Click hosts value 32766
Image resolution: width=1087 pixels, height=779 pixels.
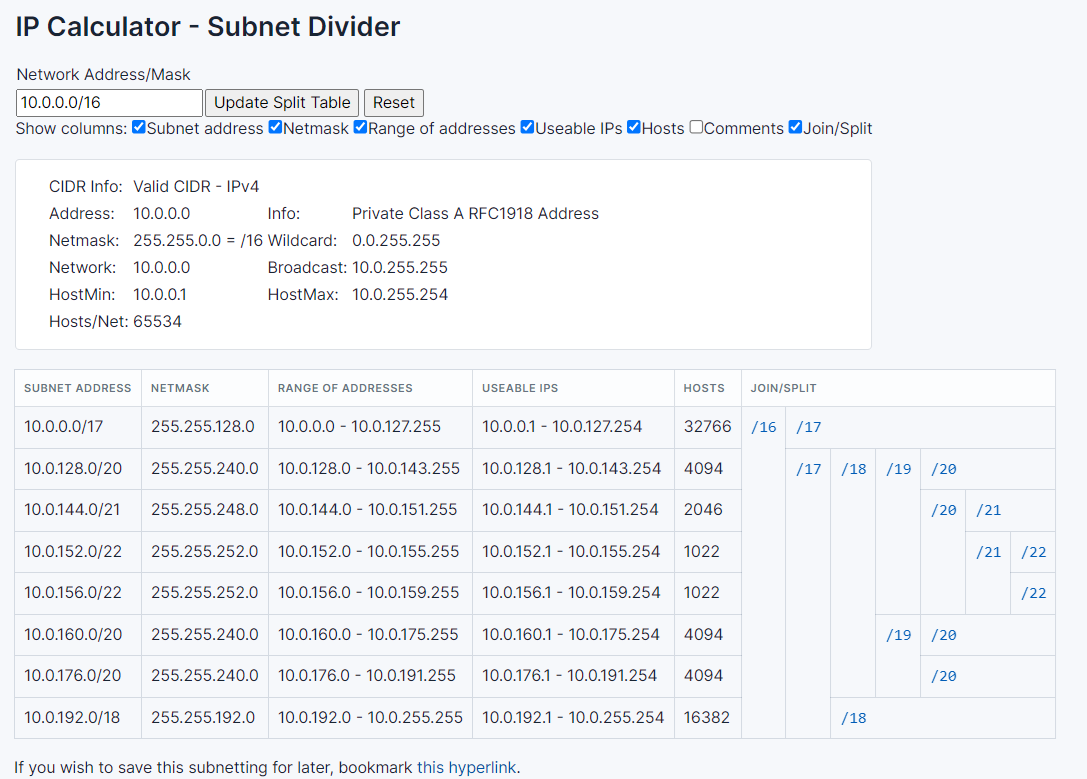708,427
